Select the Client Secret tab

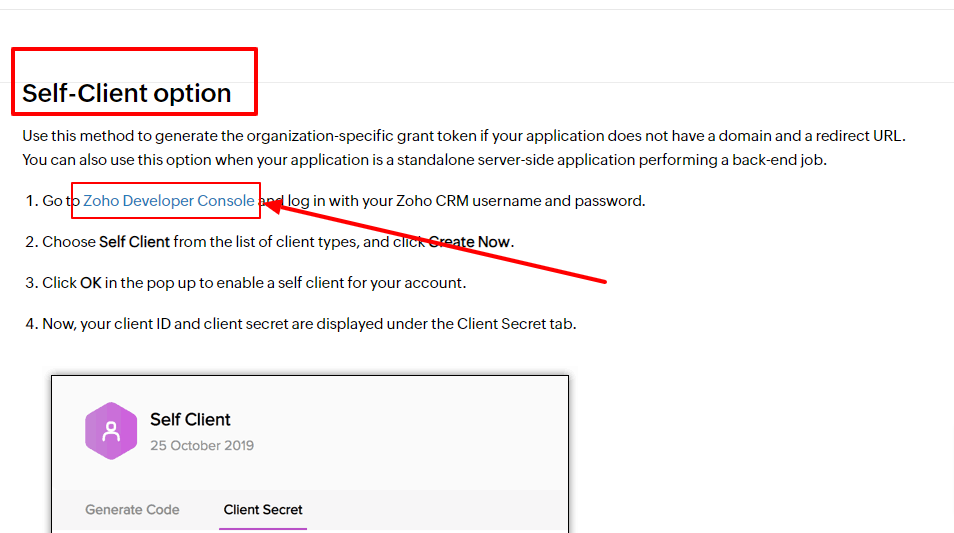[x=263, y=510]
